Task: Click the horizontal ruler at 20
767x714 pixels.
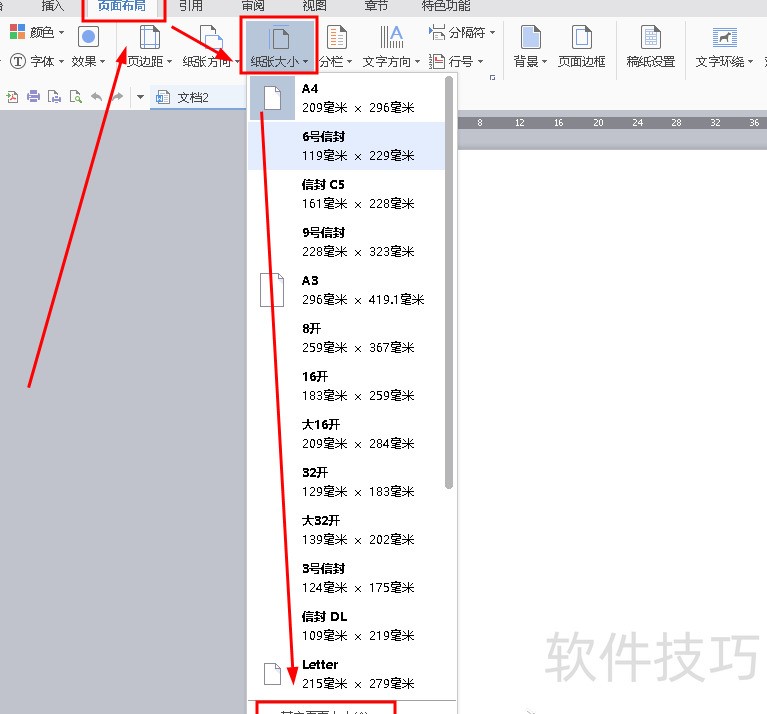Action: tap(598, 123)
